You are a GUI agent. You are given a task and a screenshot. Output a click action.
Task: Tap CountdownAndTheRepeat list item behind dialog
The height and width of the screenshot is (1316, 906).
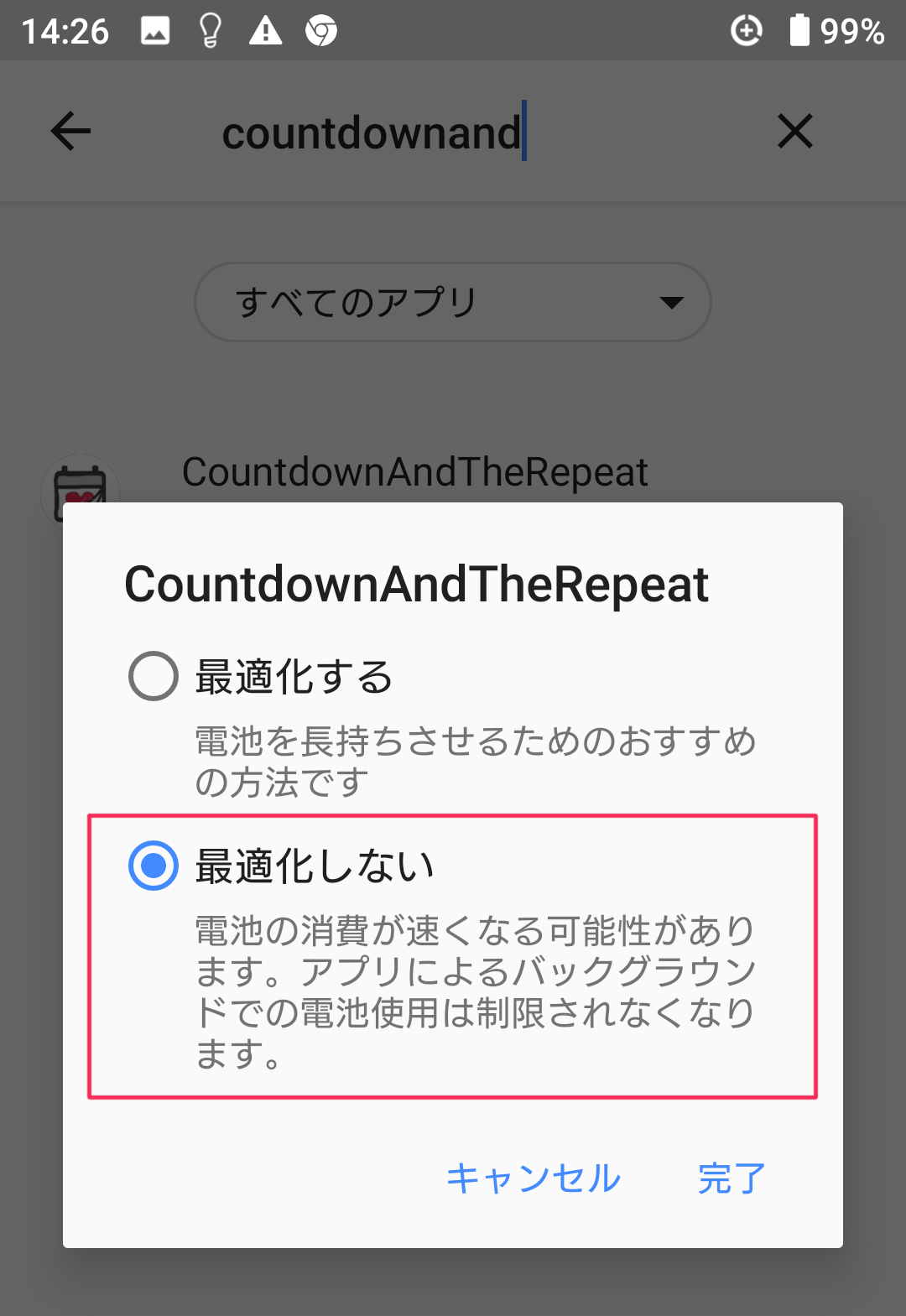414,472
